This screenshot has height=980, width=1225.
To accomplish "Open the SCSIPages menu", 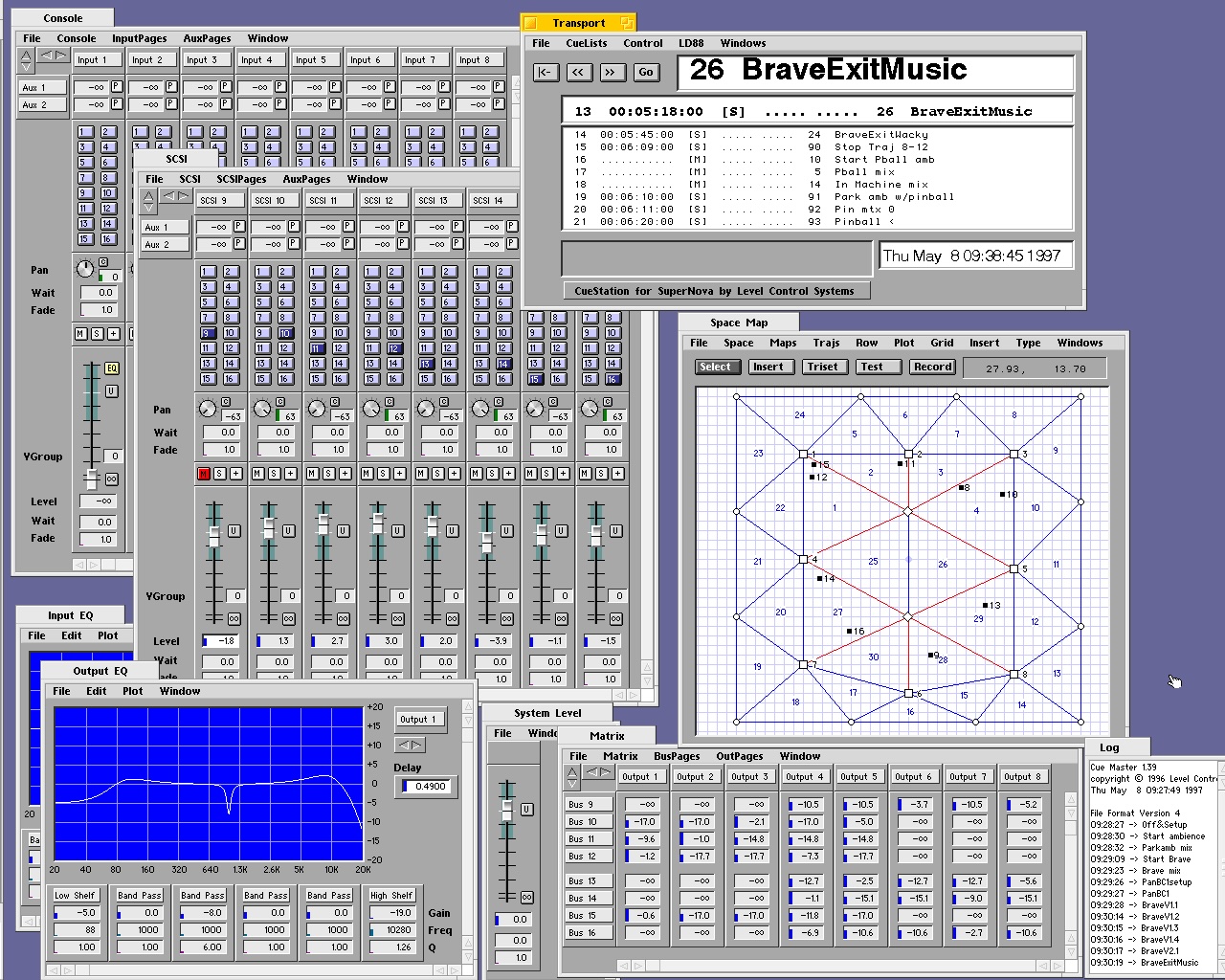I will [x=241, y=179].
